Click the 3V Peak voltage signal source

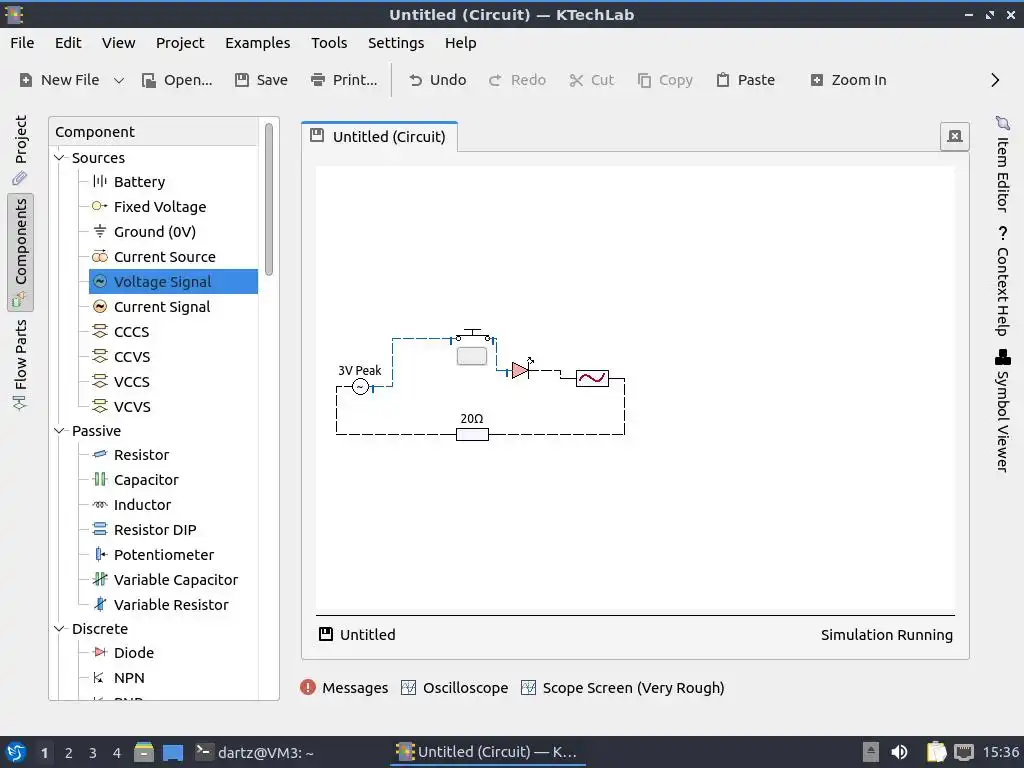pyautogui.click(x=360, y=387)
